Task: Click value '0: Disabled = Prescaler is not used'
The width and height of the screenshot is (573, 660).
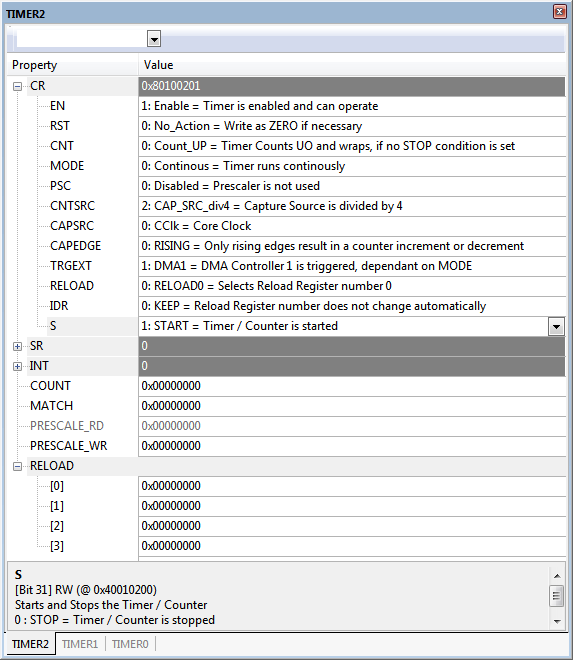Action: click(352, 186)
